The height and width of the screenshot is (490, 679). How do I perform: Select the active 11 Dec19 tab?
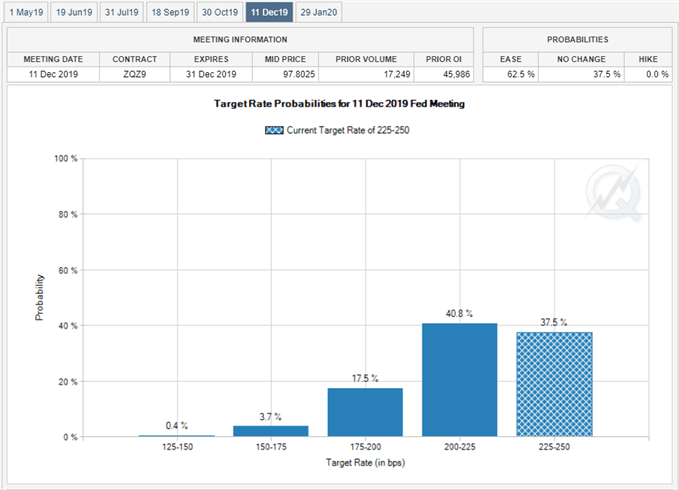click(269, 12)
